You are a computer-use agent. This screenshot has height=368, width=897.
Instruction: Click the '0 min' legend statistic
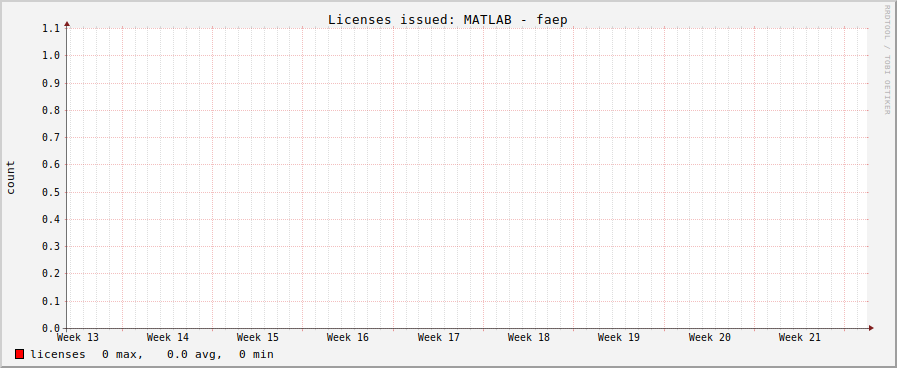(256, 354)
